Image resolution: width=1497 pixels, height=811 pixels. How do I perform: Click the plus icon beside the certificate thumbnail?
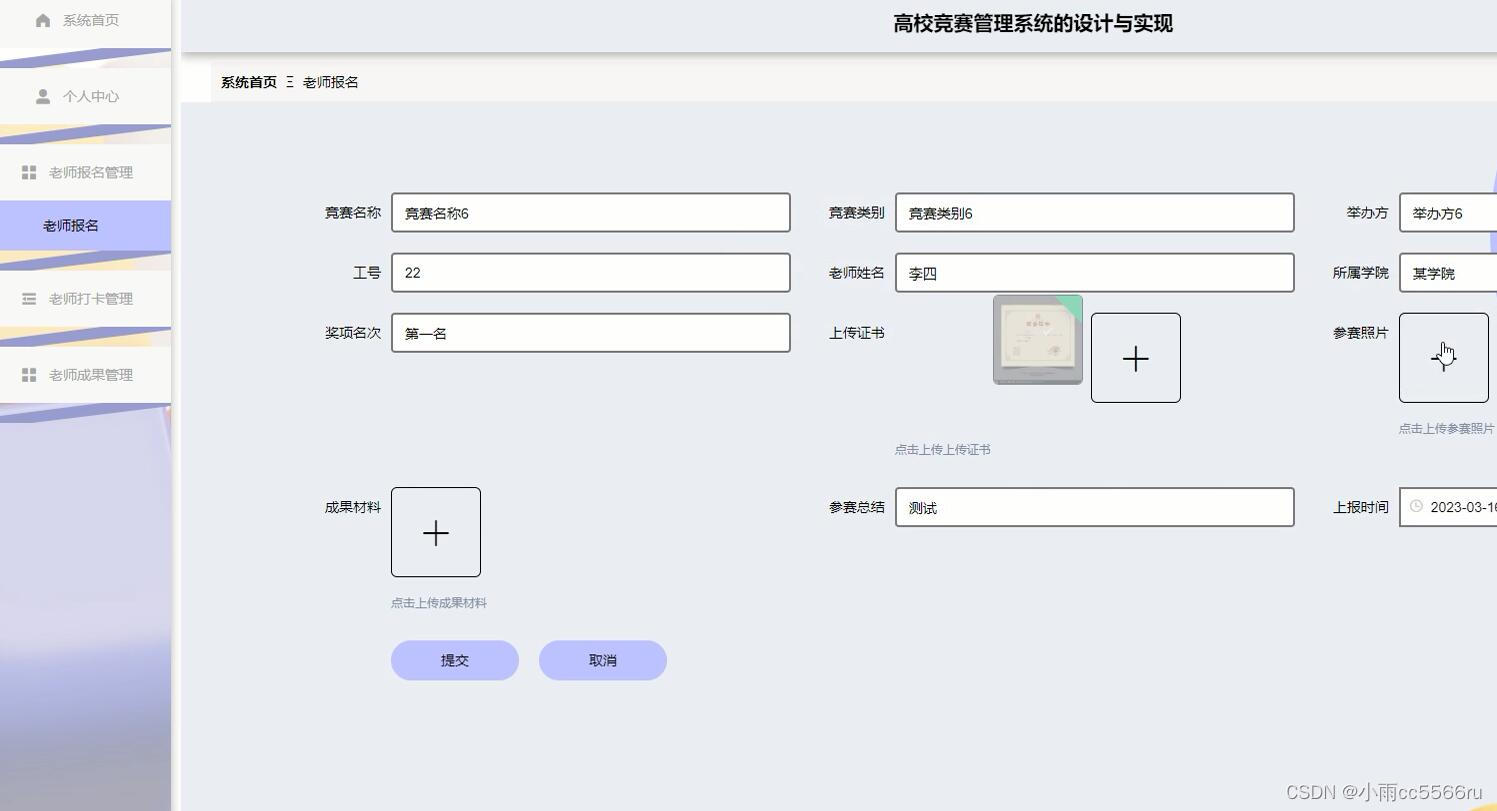coord(1135,358)
